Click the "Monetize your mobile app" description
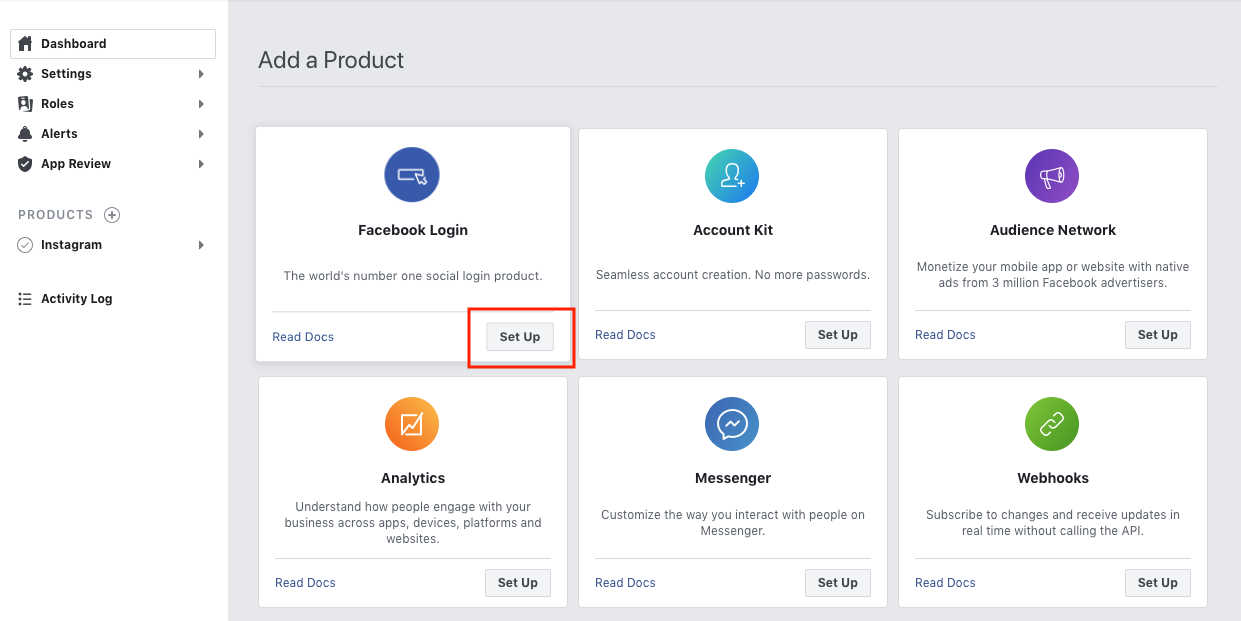Viewport: 1241px width, 621px height. point(1053,275)
